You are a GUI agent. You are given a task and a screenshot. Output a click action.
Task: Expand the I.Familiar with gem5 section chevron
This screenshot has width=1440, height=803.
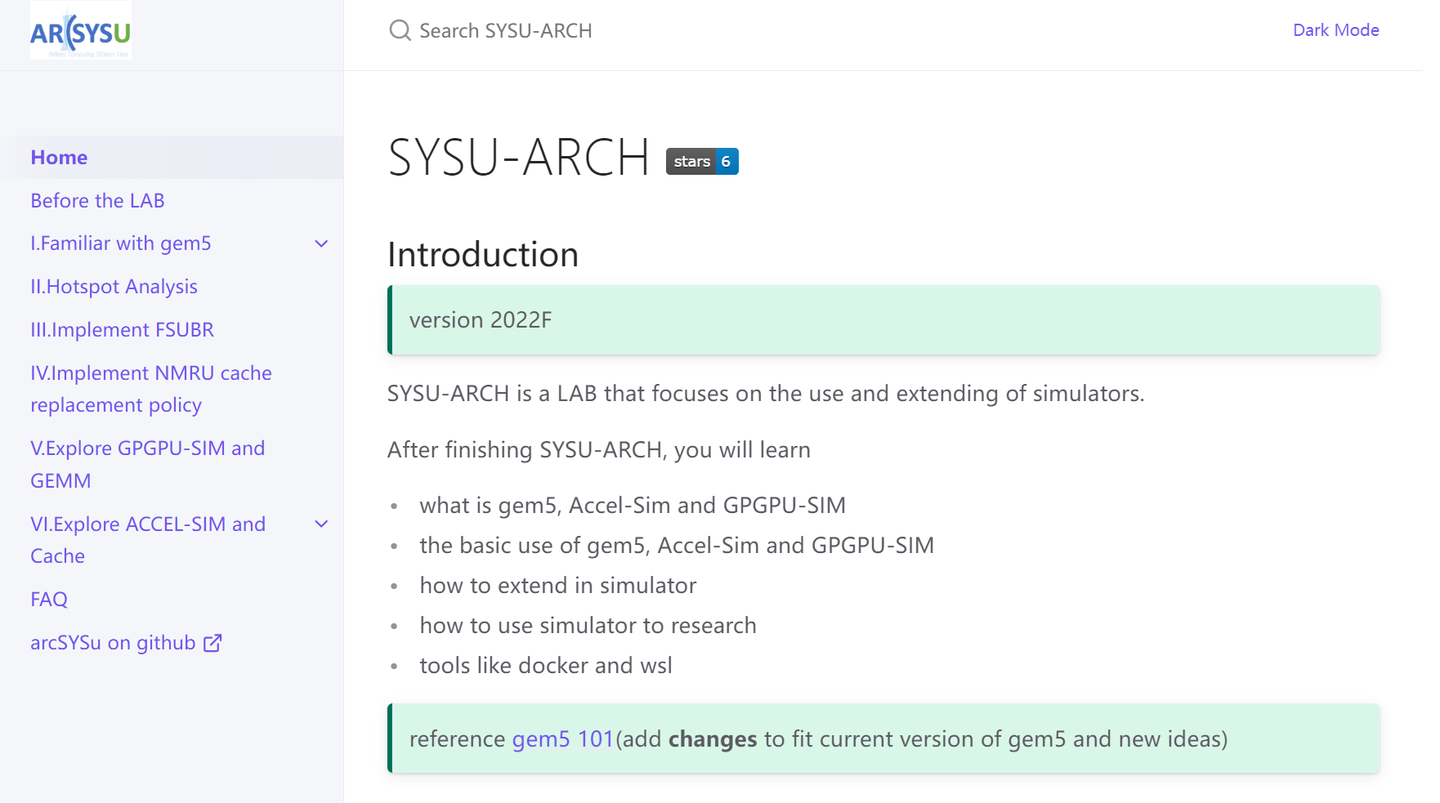pyautogui.click(x=321, y=244)
